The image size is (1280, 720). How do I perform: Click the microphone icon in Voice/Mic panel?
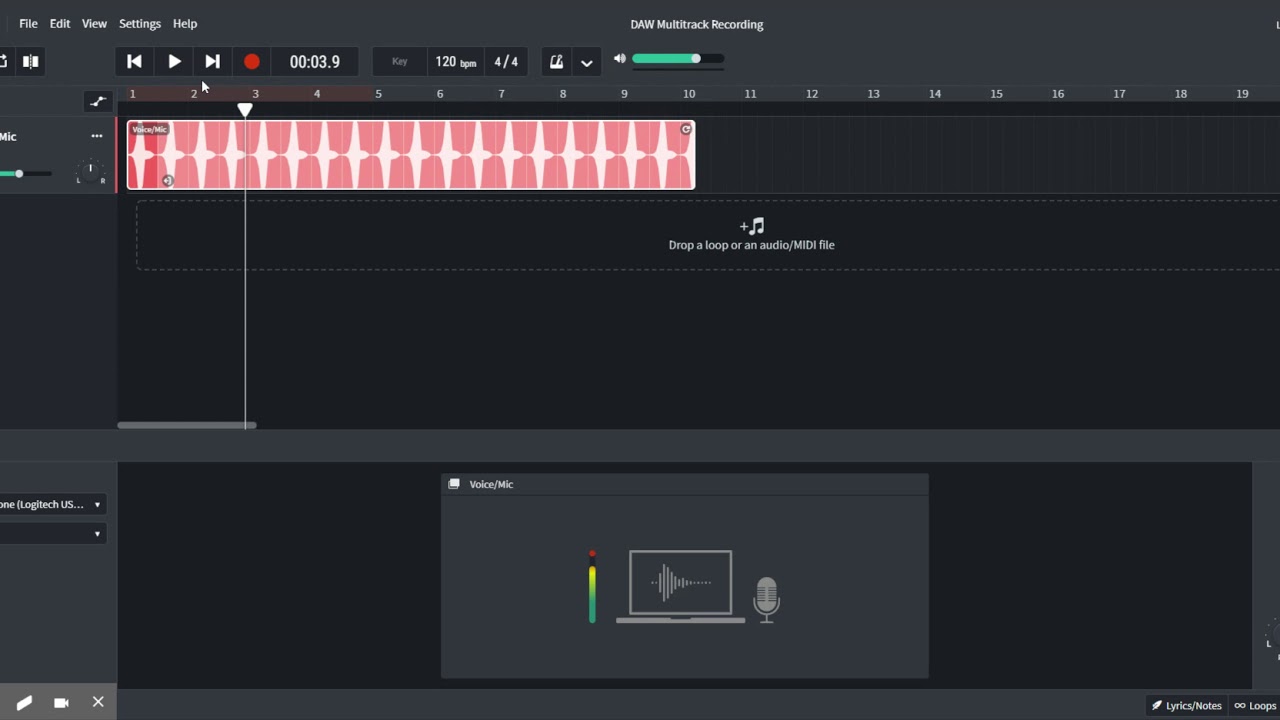coord(766,600)
